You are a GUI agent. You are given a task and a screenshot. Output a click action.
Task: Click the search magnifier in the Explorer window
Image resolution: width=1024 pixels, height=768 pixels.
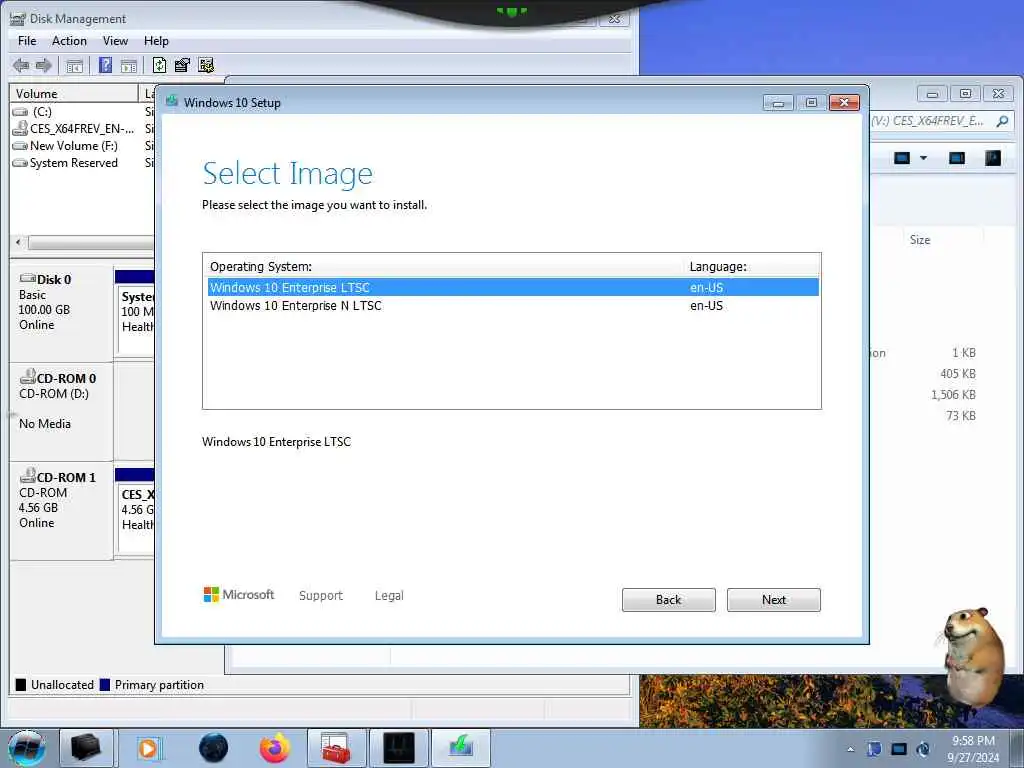tap(1002, 121)
